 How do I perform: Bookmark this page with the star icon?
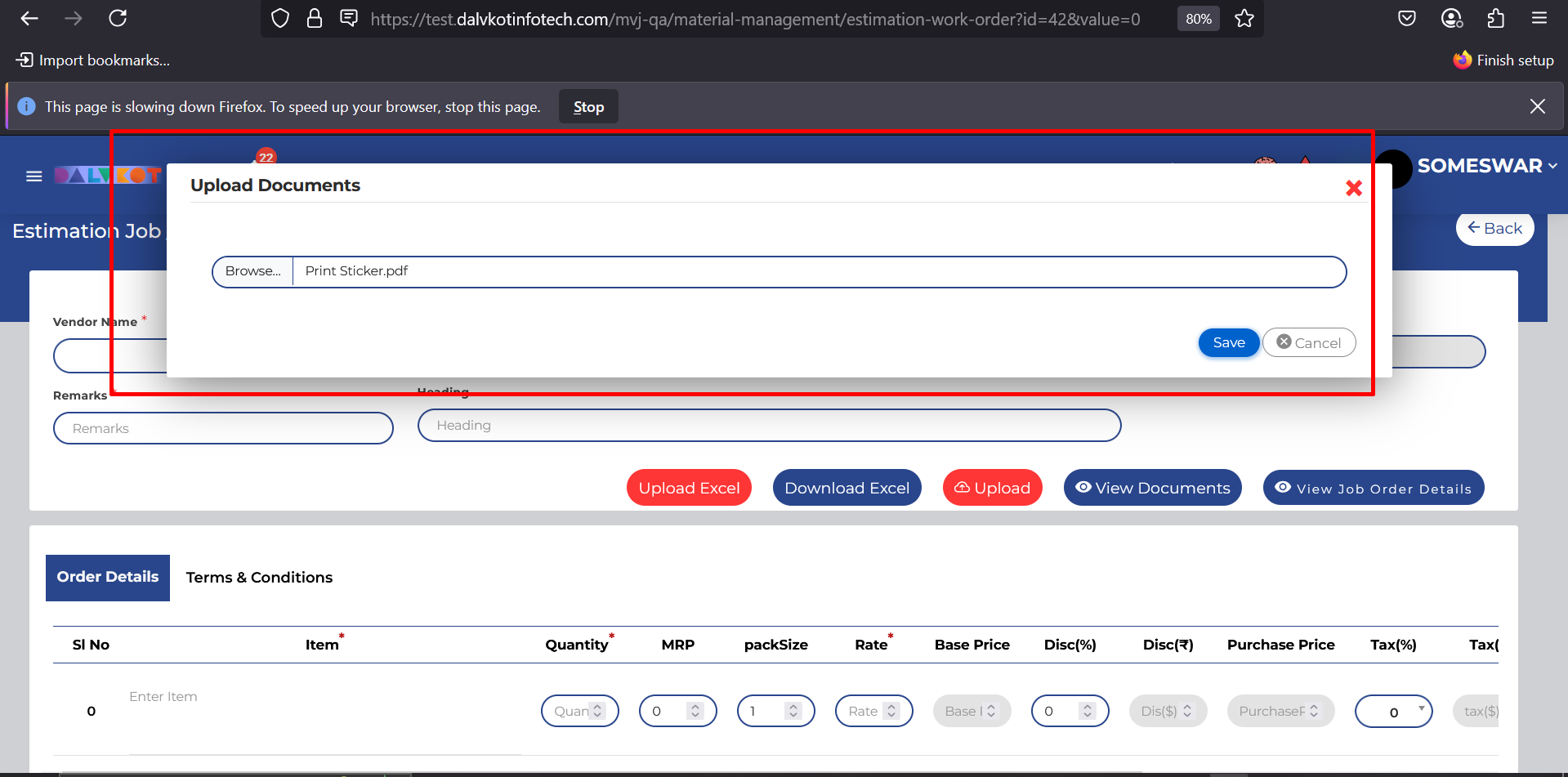(1244, 19)
